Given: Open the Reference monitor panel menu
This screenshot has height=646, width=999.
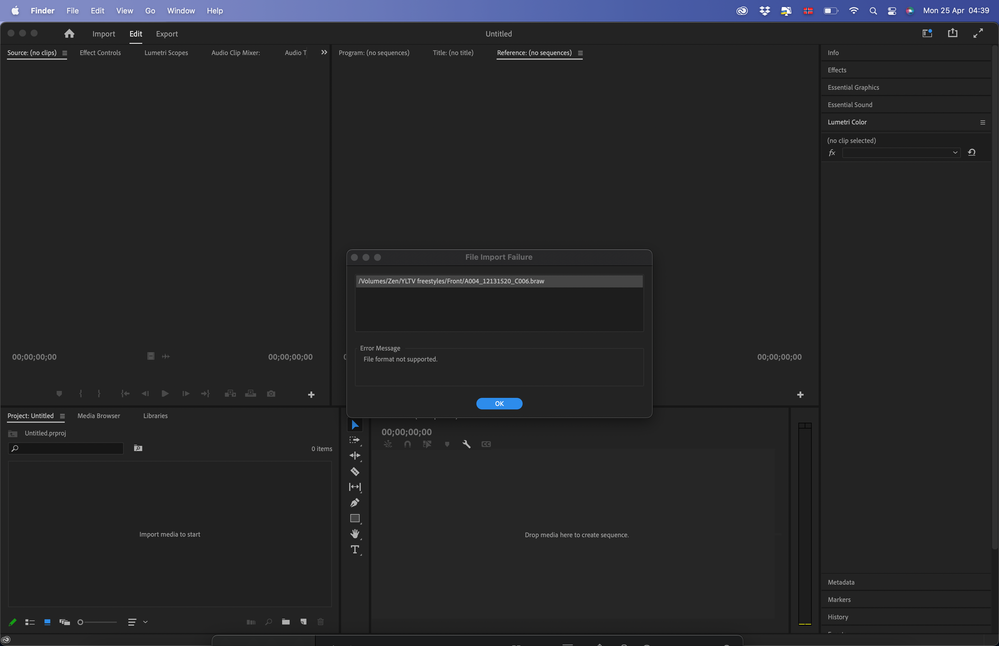Looking at the screenshot, I should [x=580, y=53].
